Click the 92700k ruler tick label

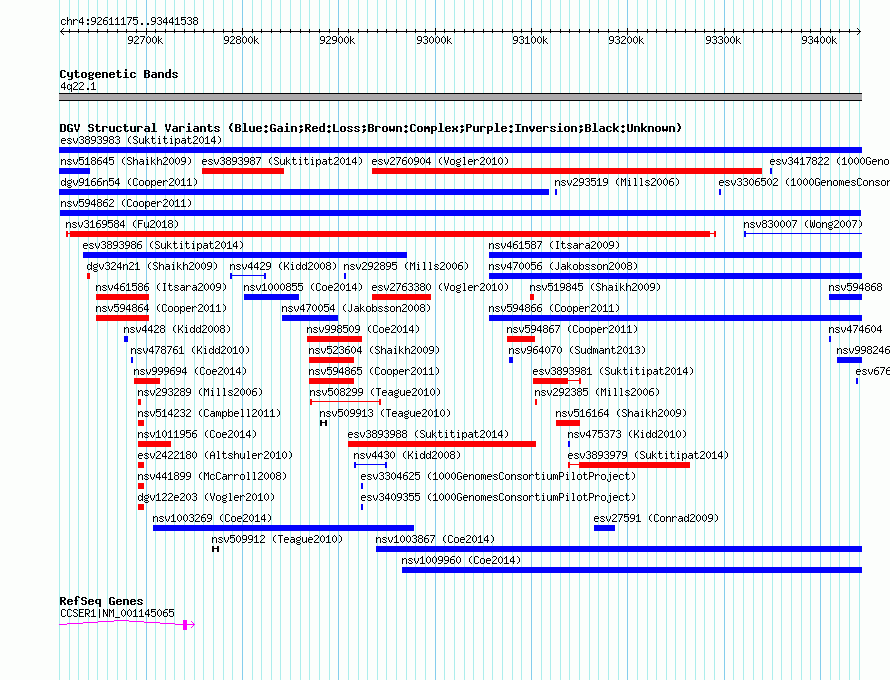coord(145,40)
